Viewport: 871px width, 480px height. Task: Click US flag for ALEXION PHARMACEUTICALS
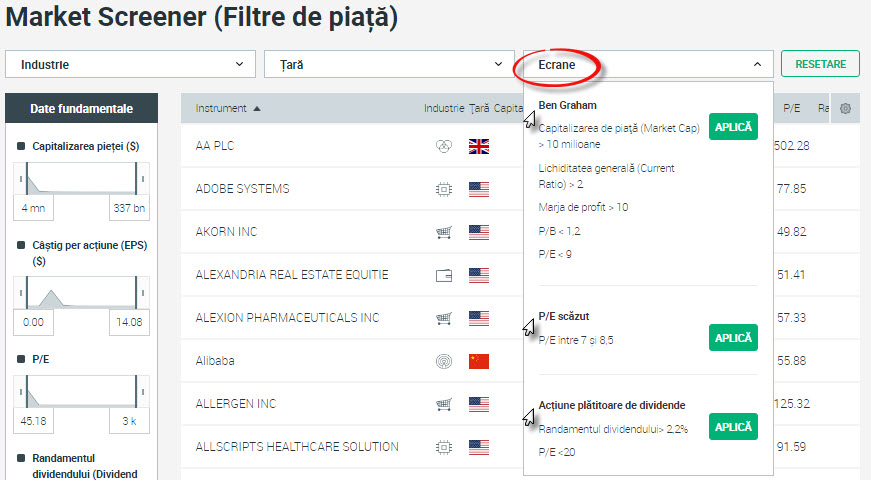[479, 318]
